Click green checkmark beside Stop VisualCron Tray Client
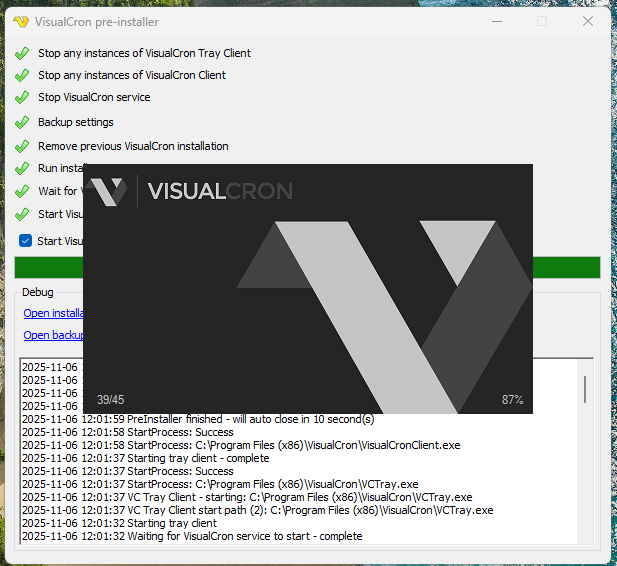 (x=22, y=53)
